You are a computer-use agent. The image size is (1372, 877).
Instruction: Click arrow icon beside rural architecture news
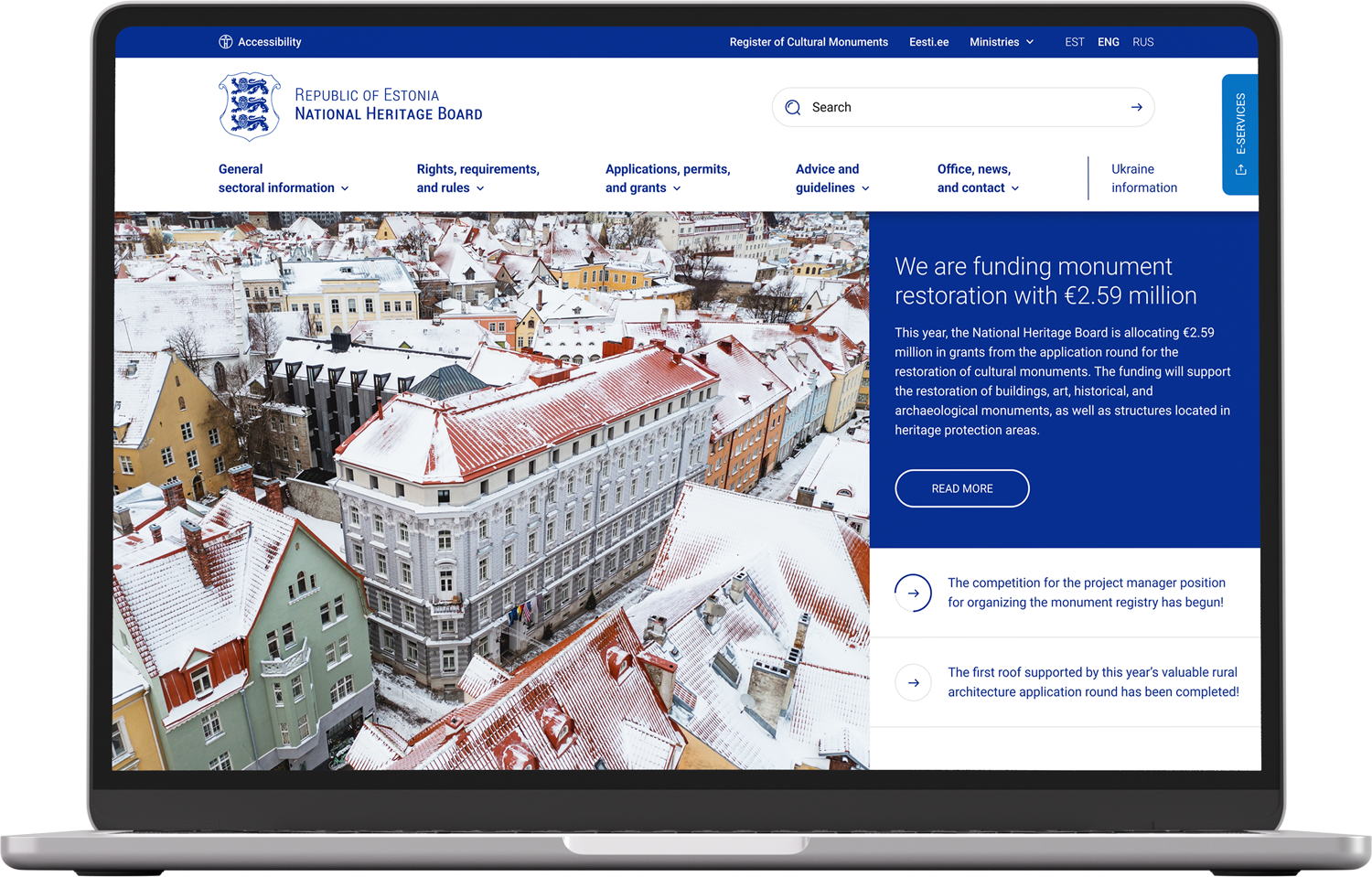pyautogui.click(x=913, y=682)
